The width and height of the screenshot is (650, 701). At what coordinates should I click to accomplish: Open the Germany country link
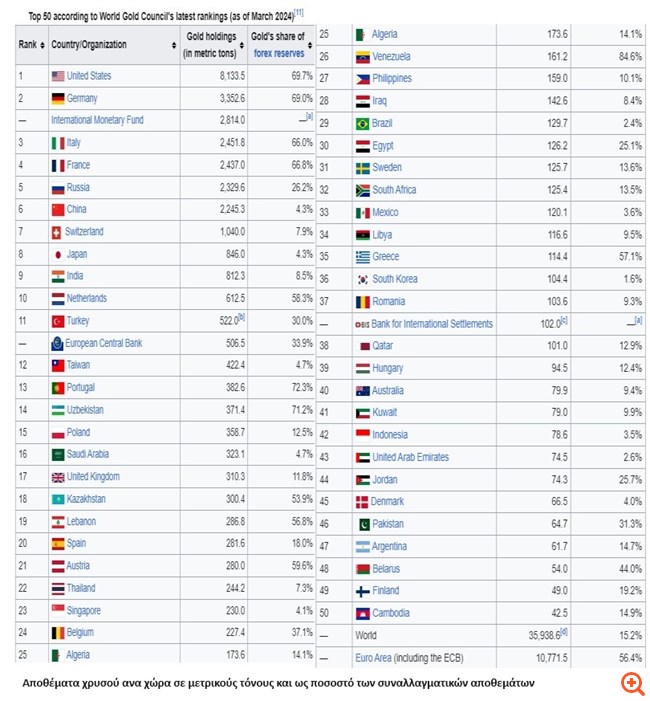click(x=82, y=98)
